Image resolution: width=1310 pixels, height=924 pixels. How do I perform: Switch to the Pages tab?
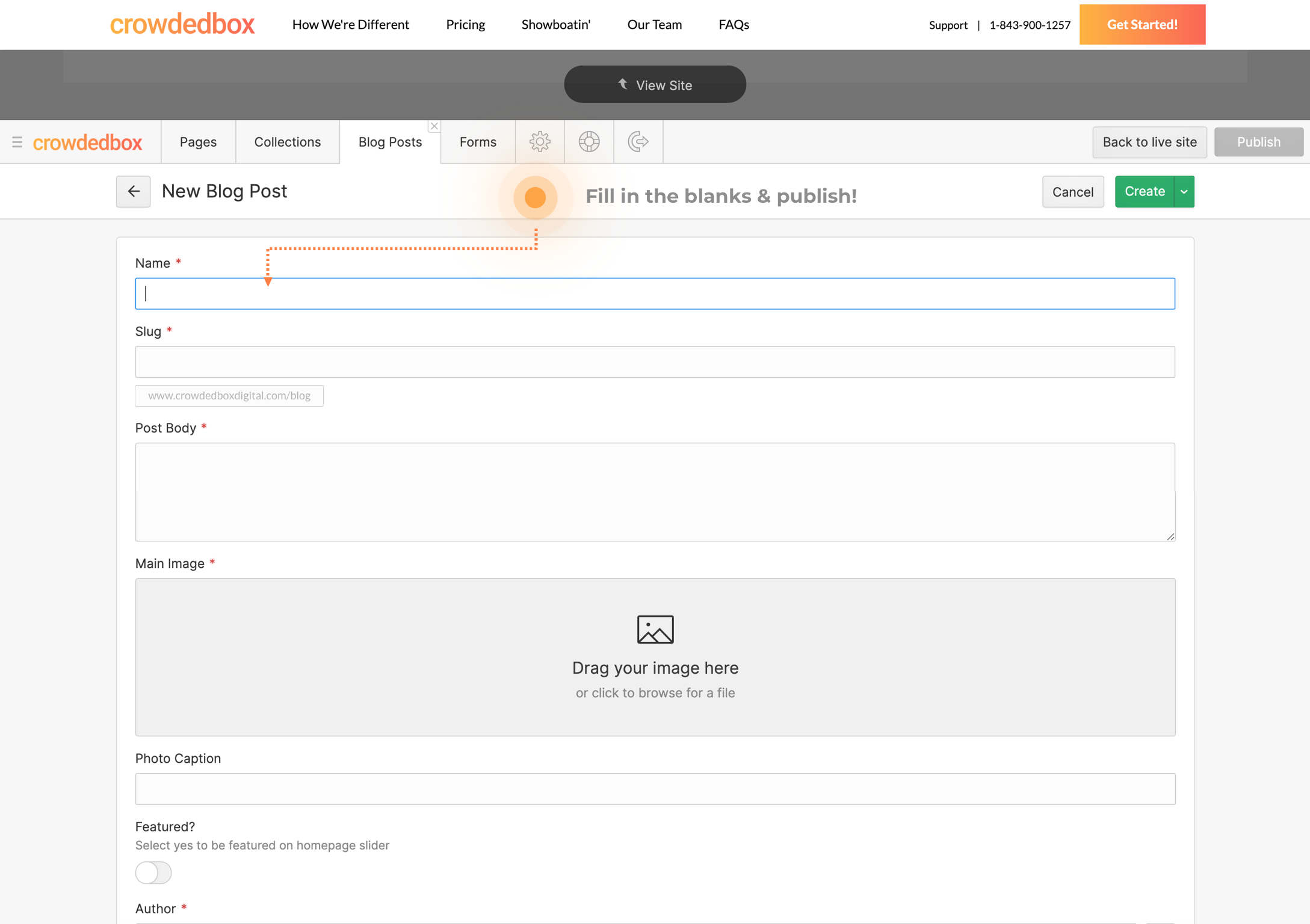tap(198, 142)
